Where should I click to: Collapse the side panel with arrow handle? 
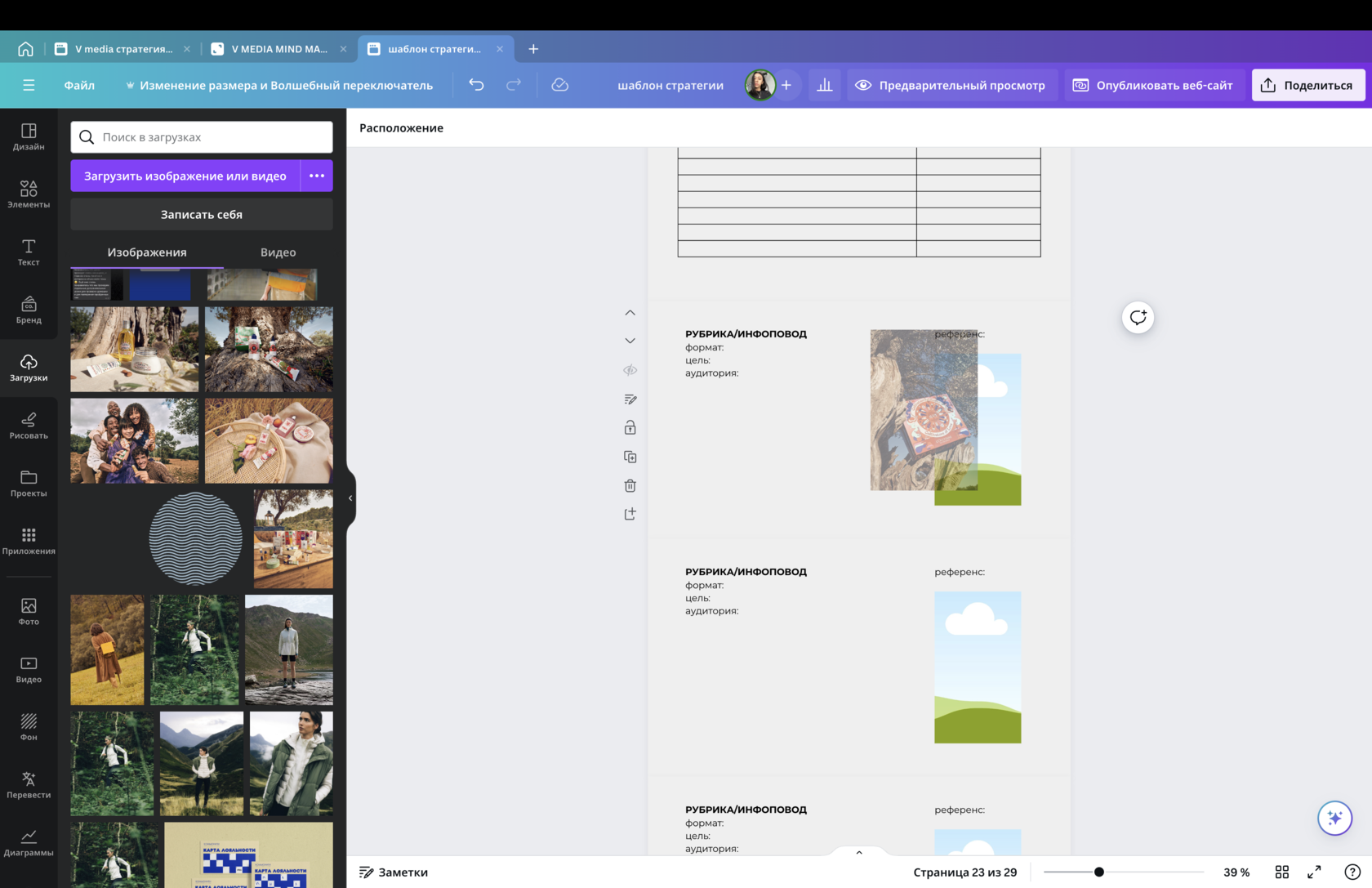tap(350, 498)
